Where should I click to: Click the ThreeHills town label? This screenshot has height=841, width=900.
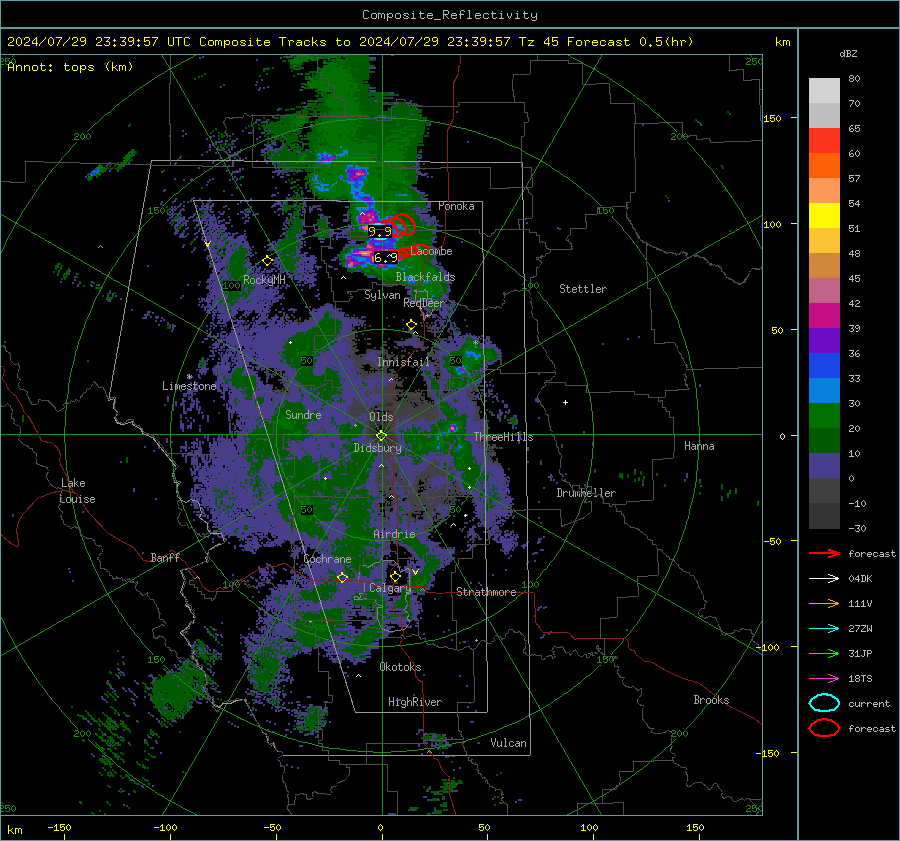pyautogui.click(x=503, y=437)
